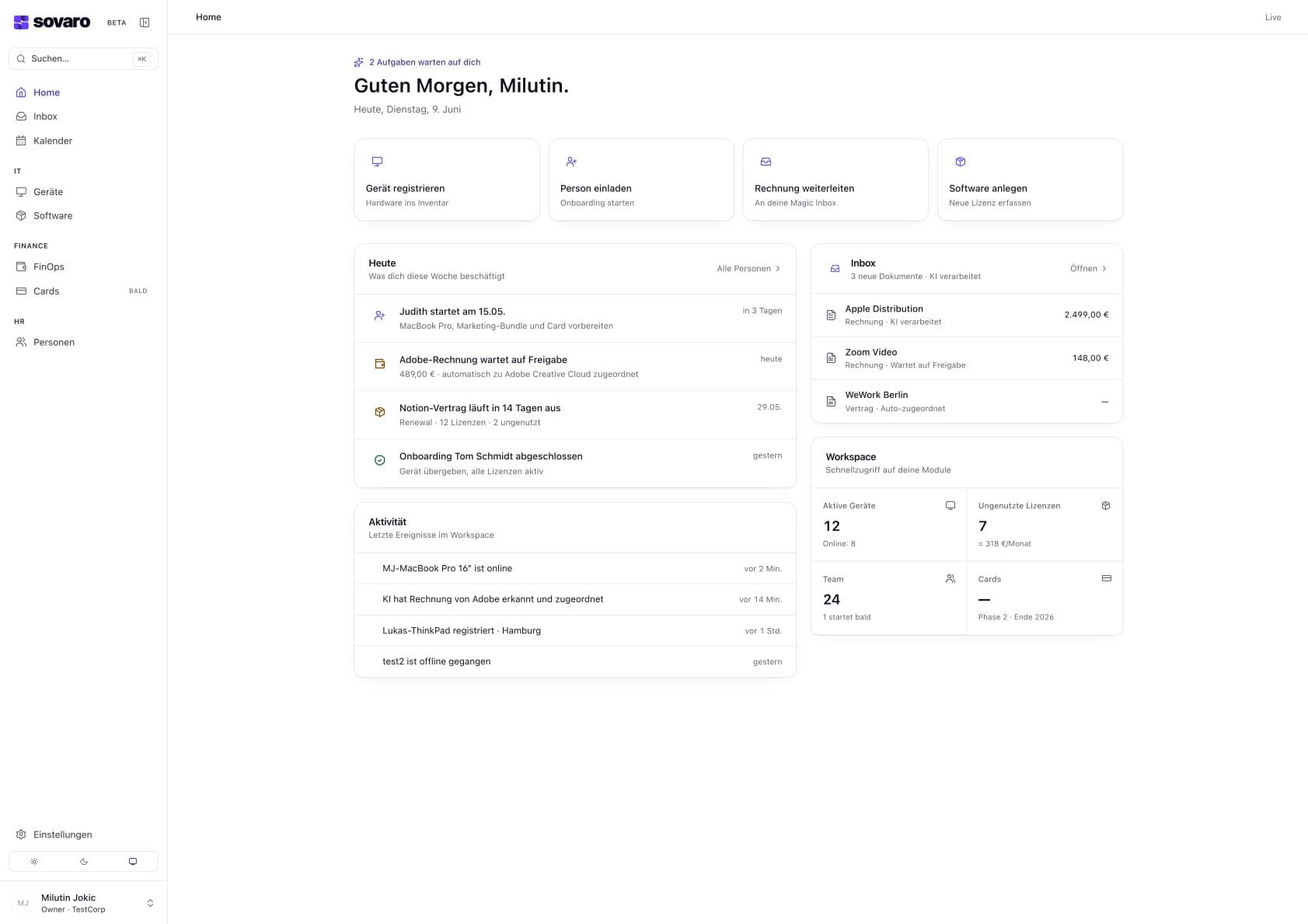Open 'Person einladen' quick action card

coord(641,180)
